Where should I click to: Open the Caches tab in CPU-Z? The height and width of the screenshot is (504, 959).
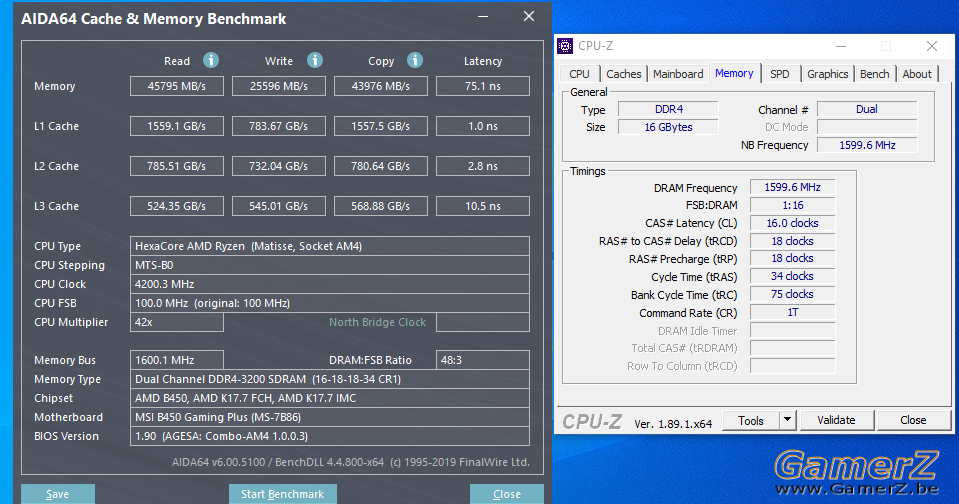point(624,74)
